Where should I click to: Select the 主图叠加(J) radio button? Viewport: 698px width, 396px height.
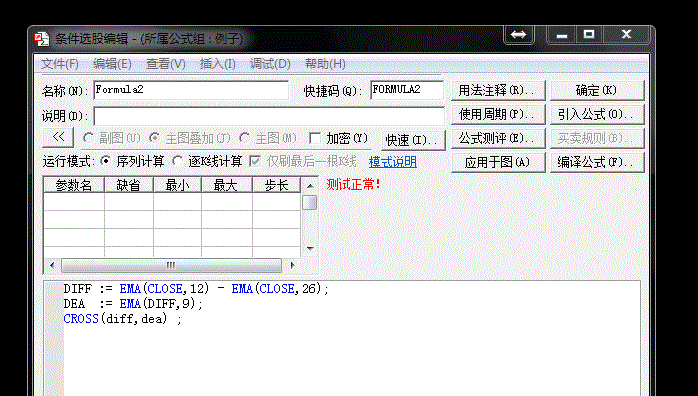(x=154, y=138)
